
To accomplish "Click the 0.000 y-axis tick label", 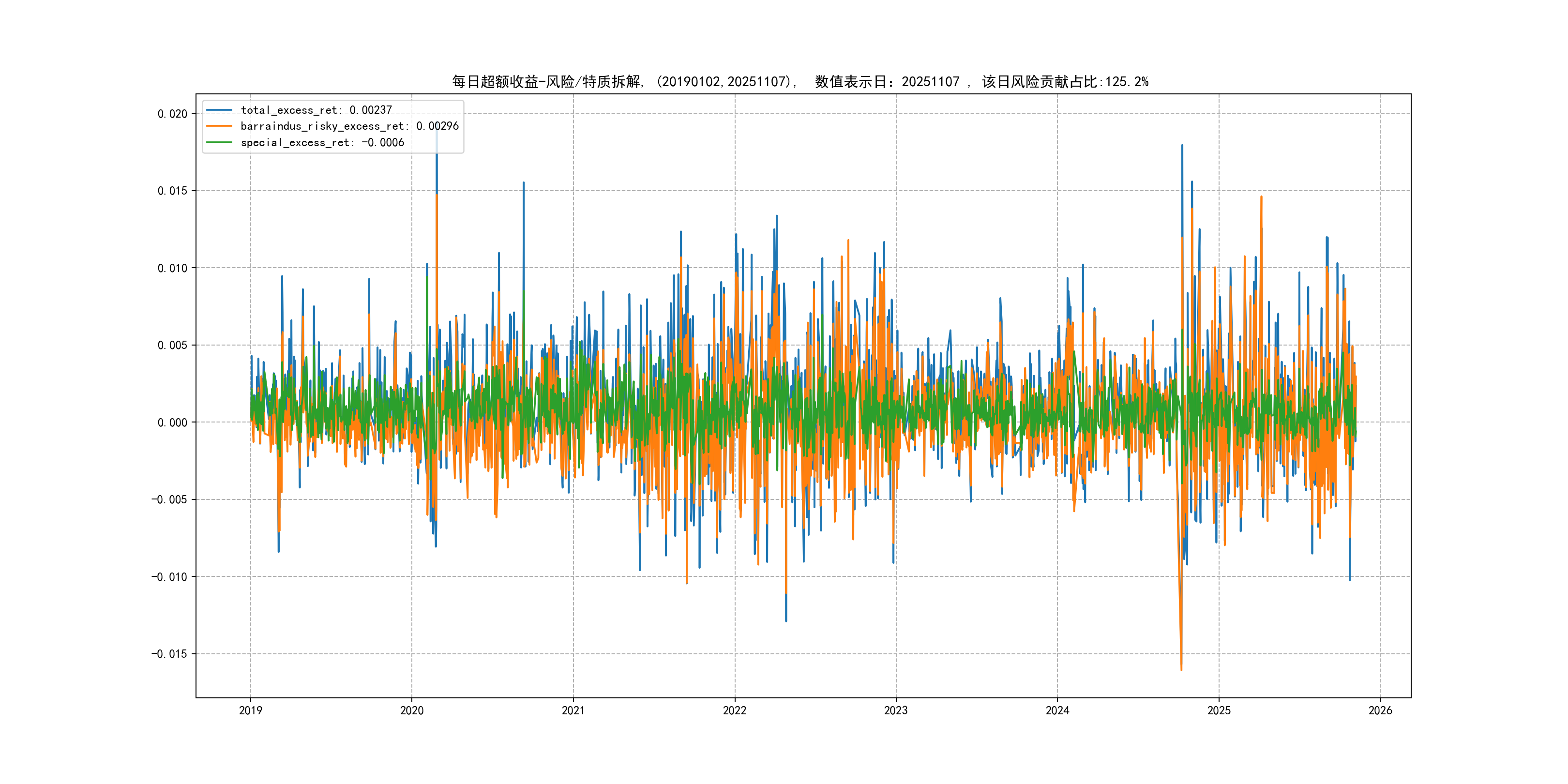I will [x=172, y=422].
